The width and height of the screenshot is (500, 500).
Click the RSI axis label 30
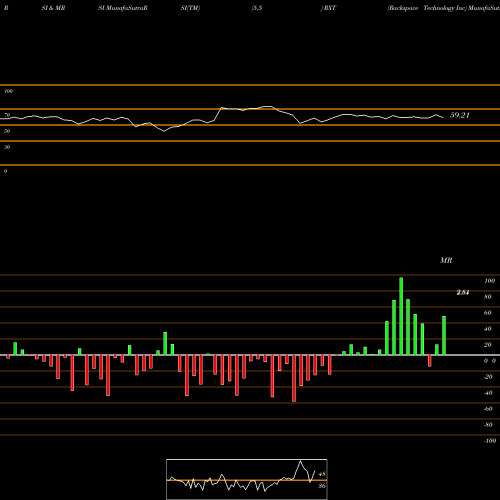7,147
